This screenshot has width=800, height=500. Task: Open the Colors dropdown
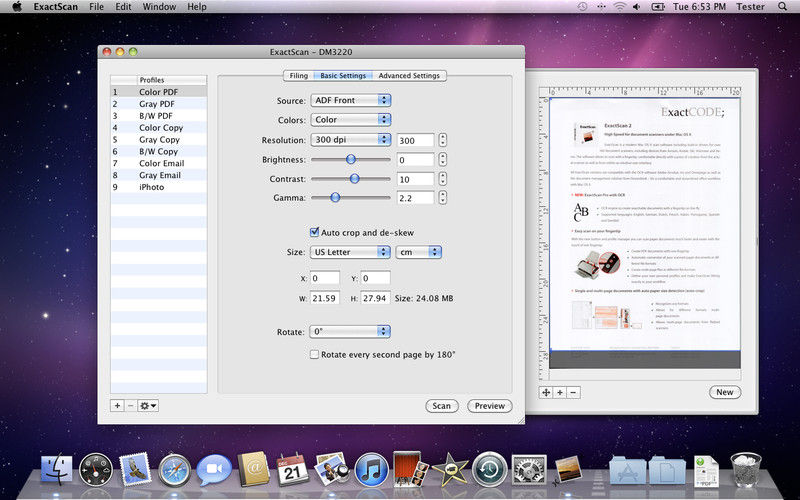point(351,119)
